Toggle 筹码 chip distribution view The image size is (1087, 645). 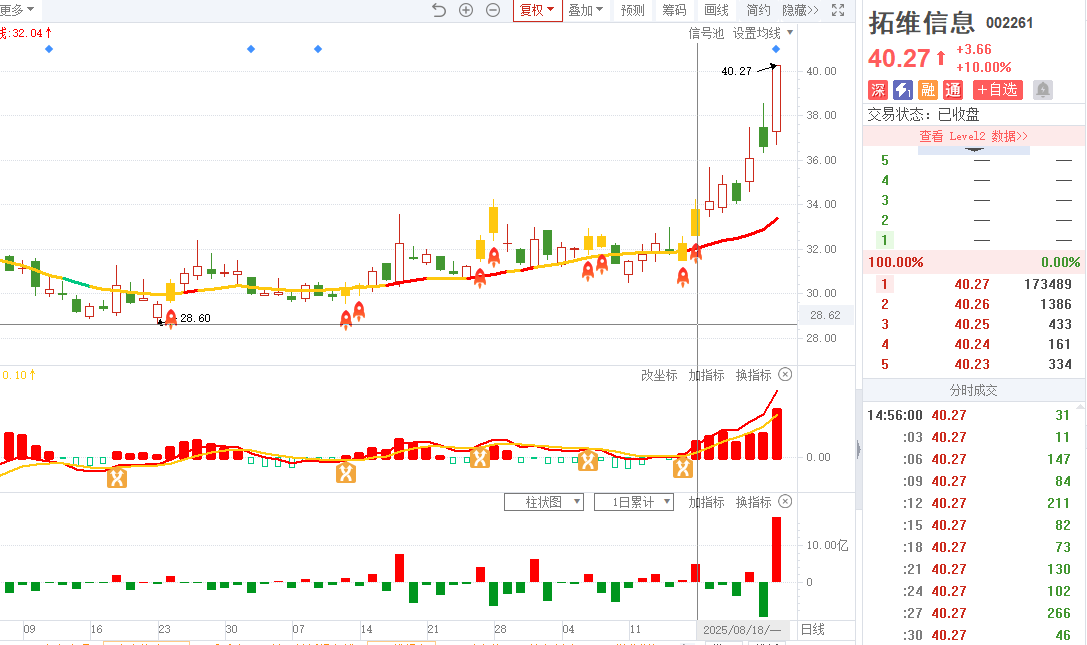pyautogui.click(x=674, y=10)
